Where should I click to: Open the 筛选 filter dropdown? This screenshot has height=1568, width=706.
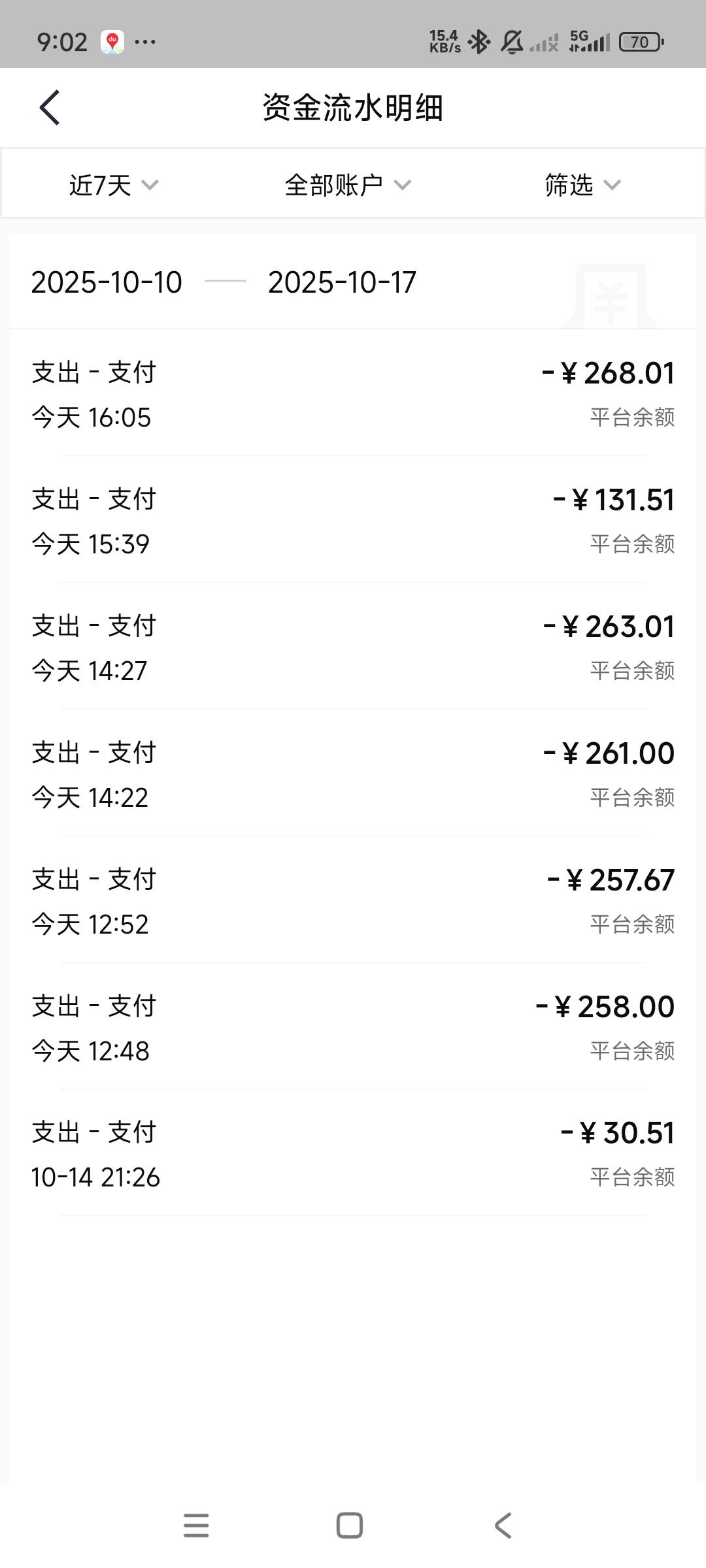582,185
